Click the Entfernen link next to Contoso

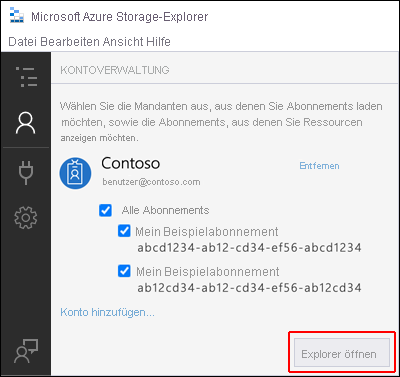[319, 166]
